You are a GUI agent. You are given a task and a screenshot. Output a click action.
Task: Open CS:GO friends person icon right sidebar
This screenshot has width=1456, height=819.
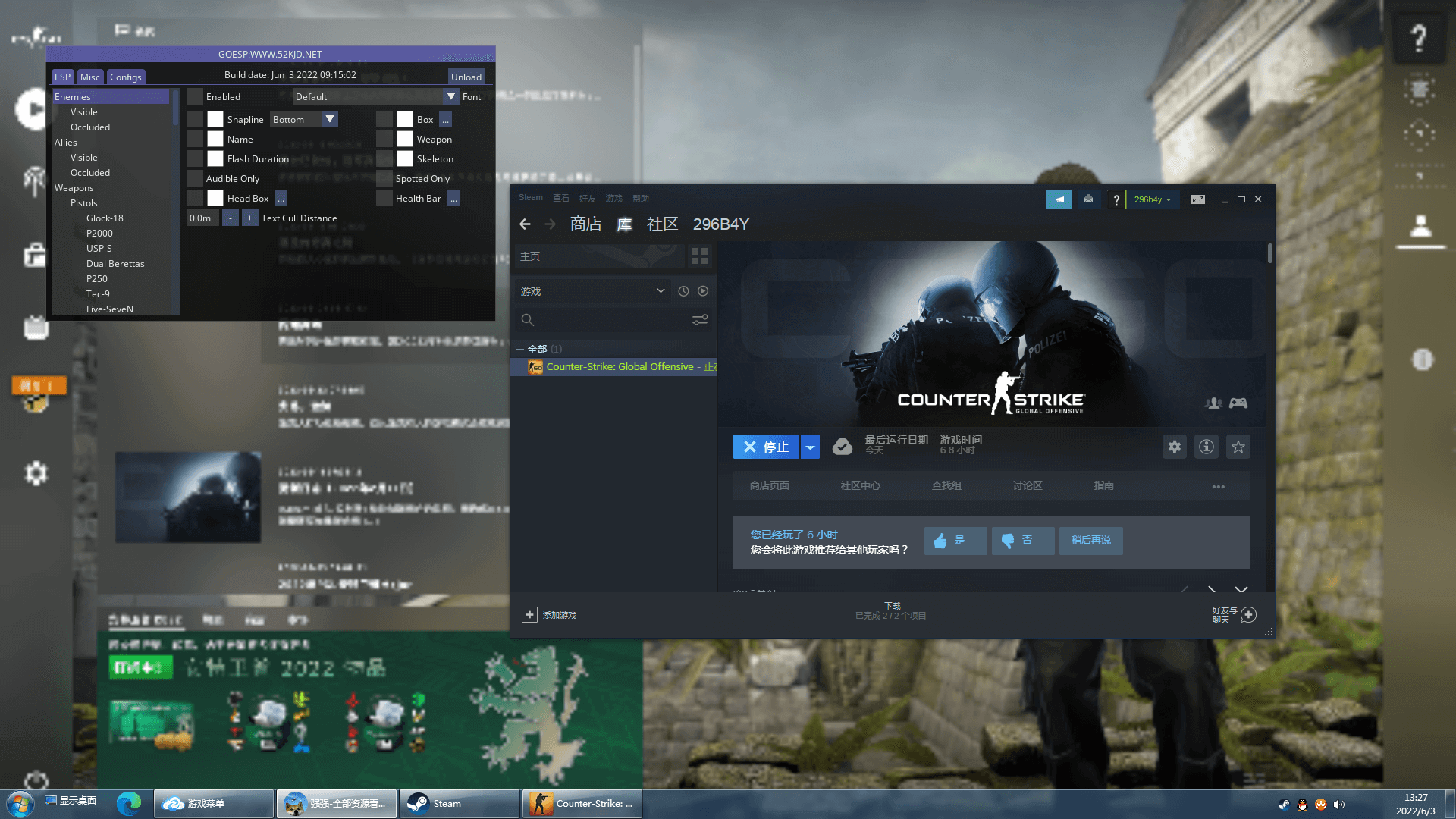pyautogui.click(x=1420, y=225)
